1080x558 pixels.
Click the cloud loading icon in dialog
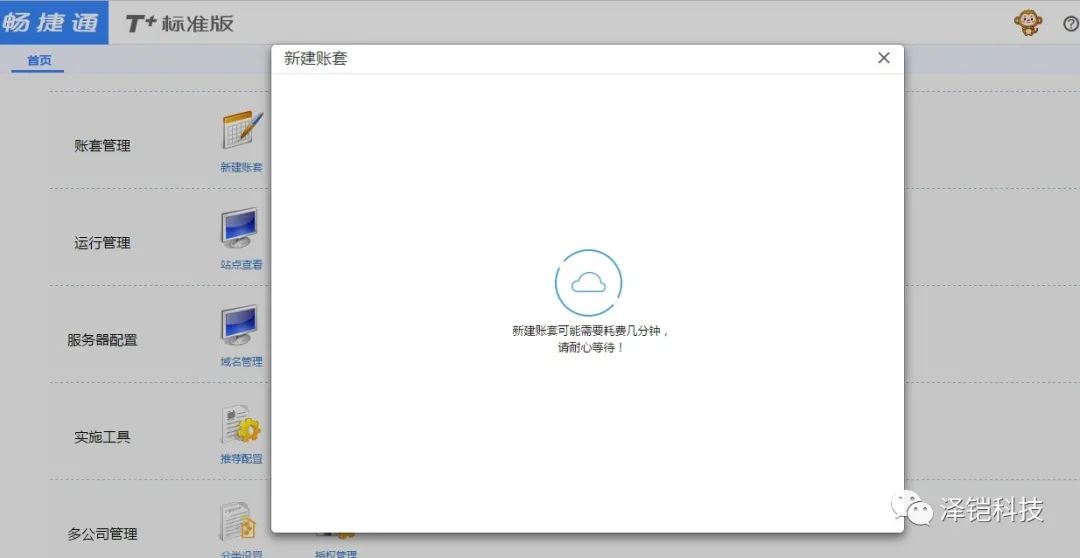(588, 283)
